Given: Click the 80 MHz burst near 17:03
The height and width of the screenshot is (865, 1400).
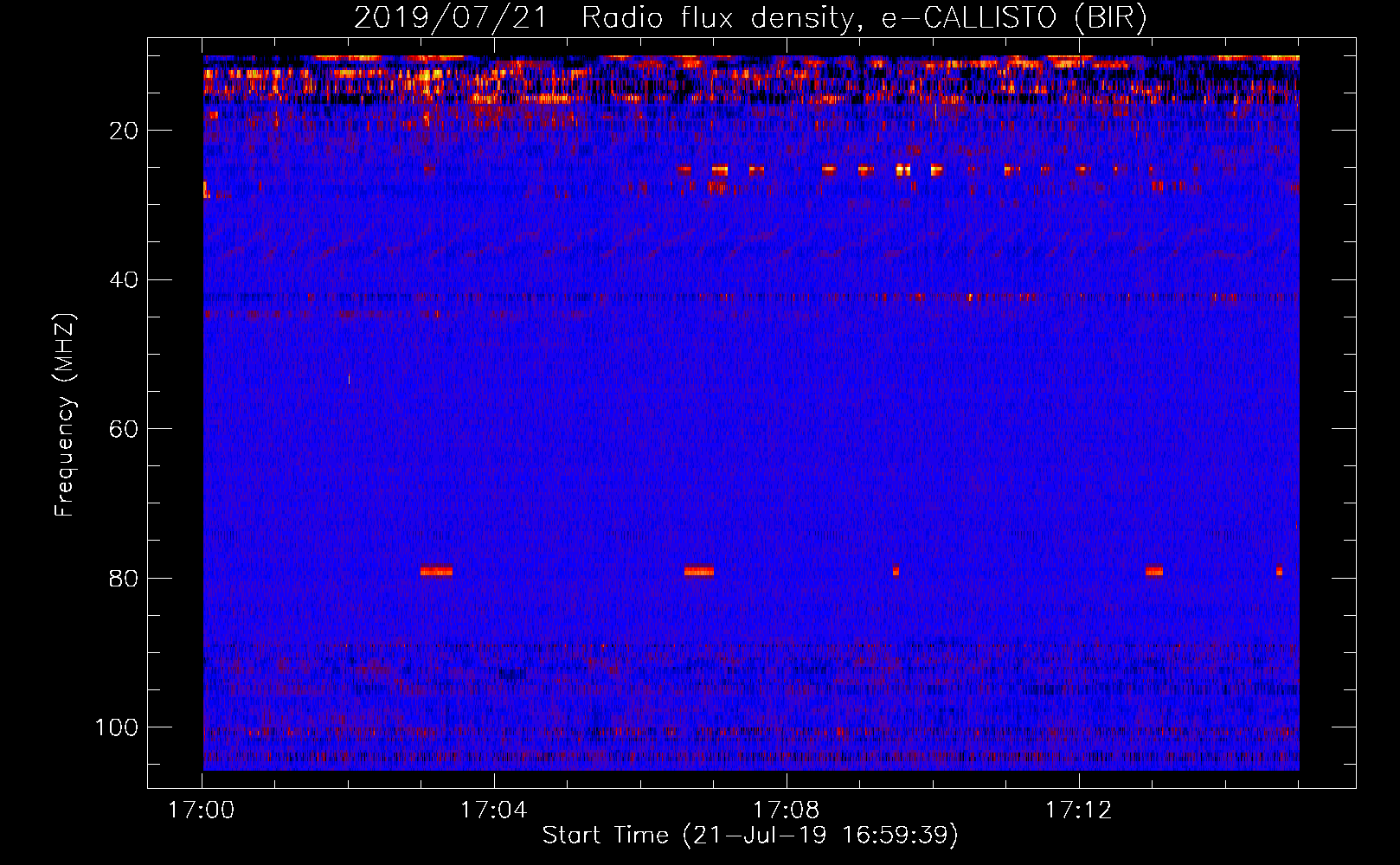Looking at the screenshot, I should pos(436,571).
